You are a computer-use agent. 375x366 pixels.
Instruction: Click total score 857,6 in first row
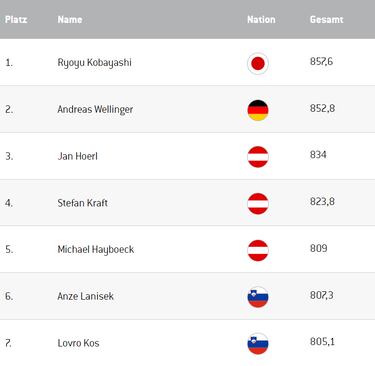(321, 62)
